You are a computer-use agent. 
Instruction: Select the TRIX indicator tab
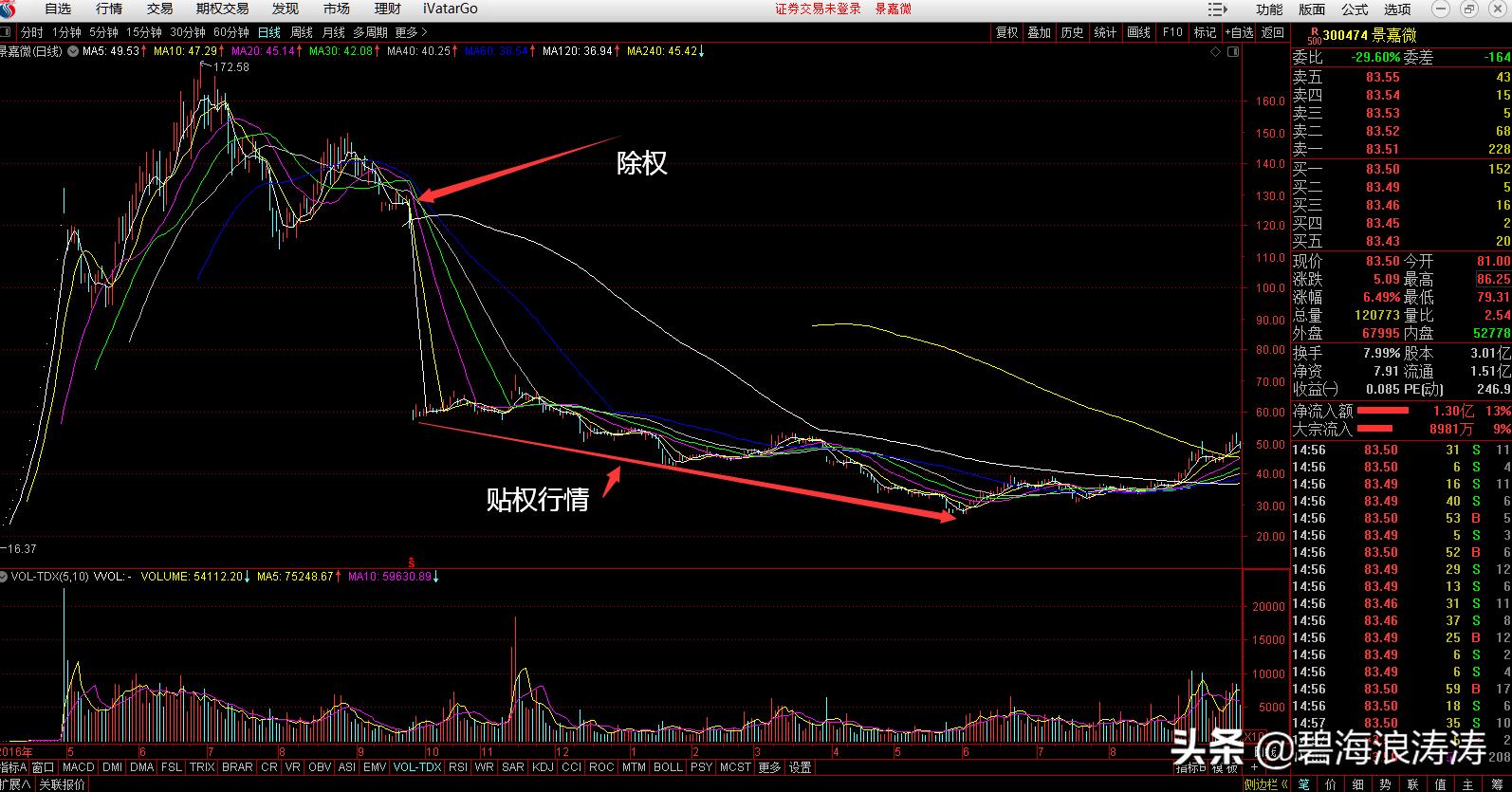202,767
